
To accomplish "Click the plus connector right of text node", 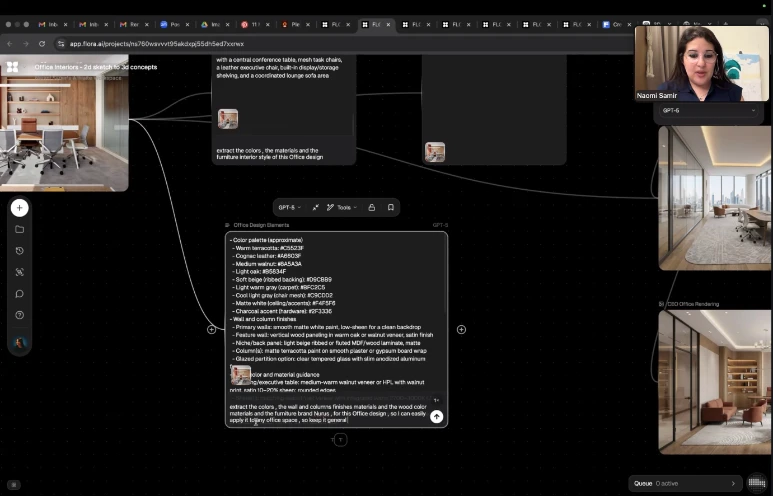I will tap(461, 329).
